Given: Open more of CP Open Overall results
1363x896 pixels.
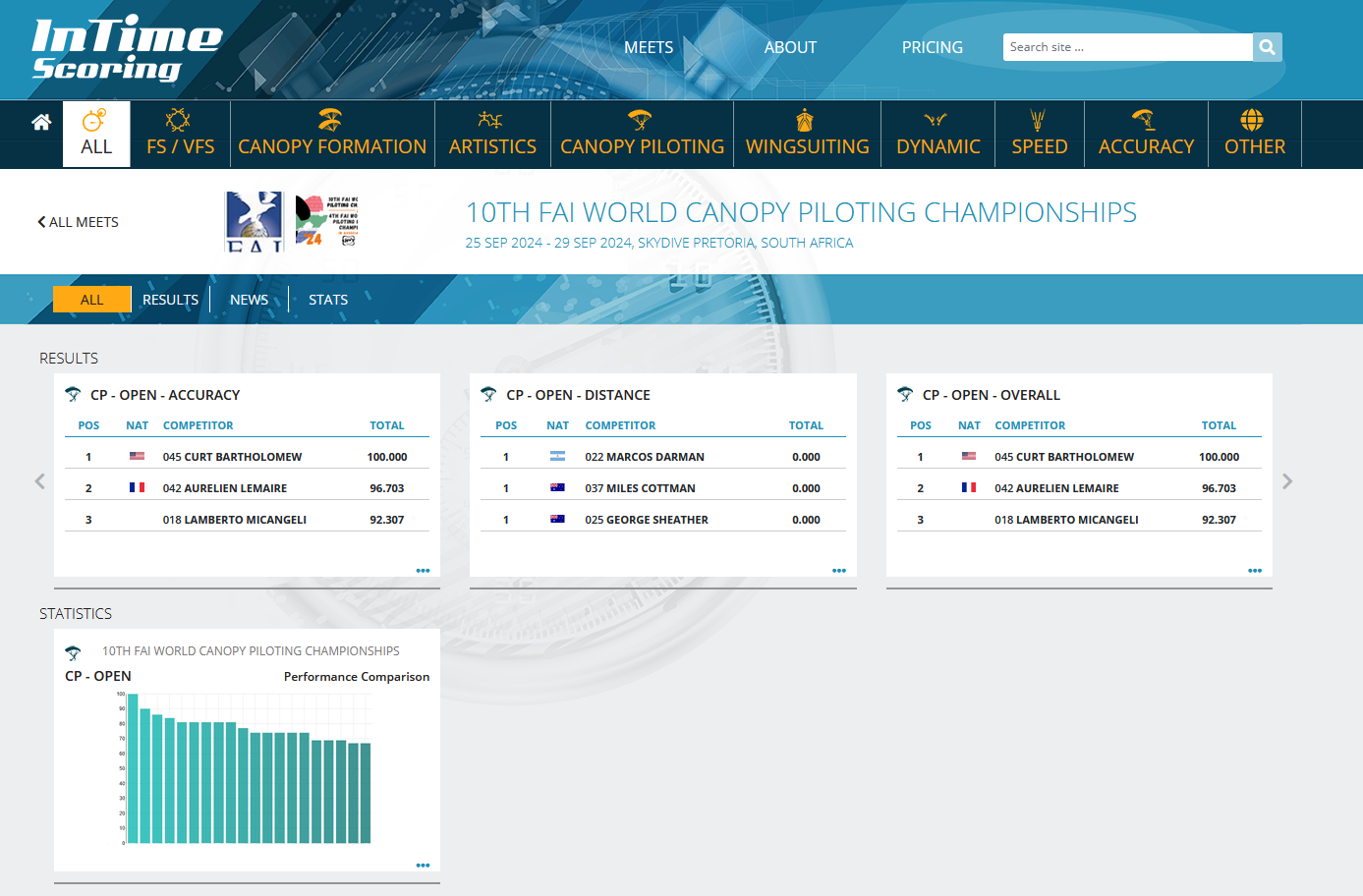Looking at the screenshot, I should 1255,571.
